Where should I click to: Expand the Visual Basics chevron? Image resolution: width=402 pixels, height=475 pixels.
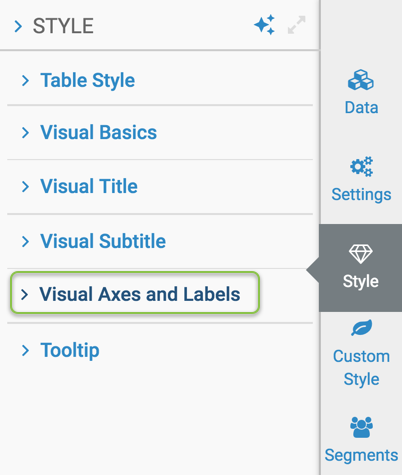tap(25, 133)
